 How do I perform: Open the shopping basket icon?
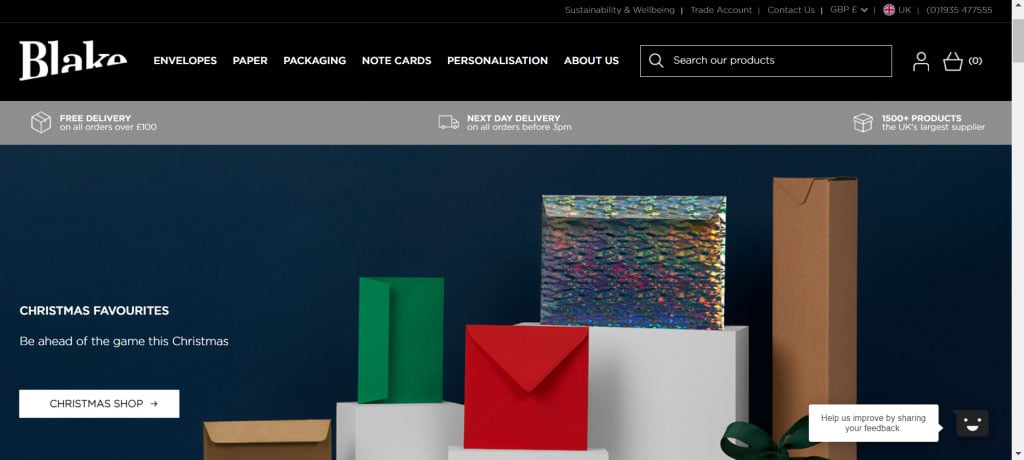pos(953,61)
